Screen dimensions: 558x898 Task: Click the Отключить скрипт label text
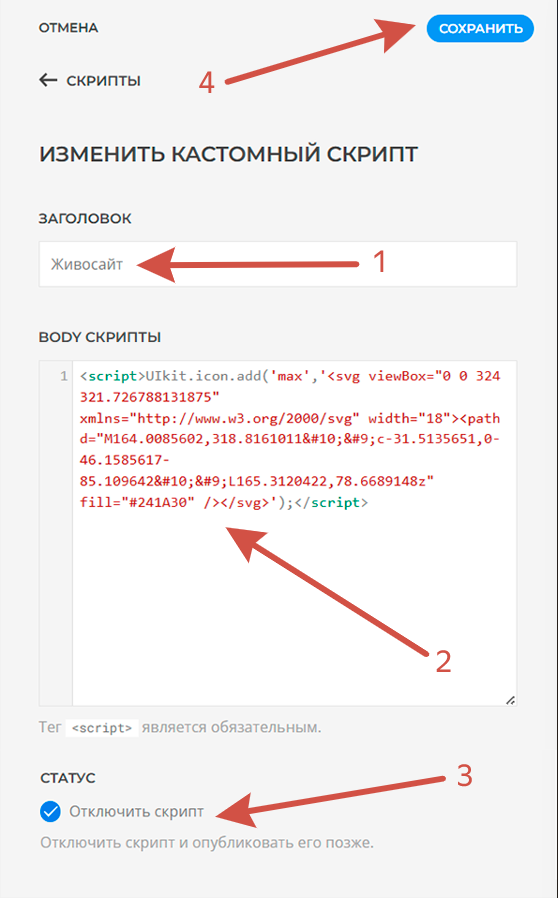click(x=136, y=812)
